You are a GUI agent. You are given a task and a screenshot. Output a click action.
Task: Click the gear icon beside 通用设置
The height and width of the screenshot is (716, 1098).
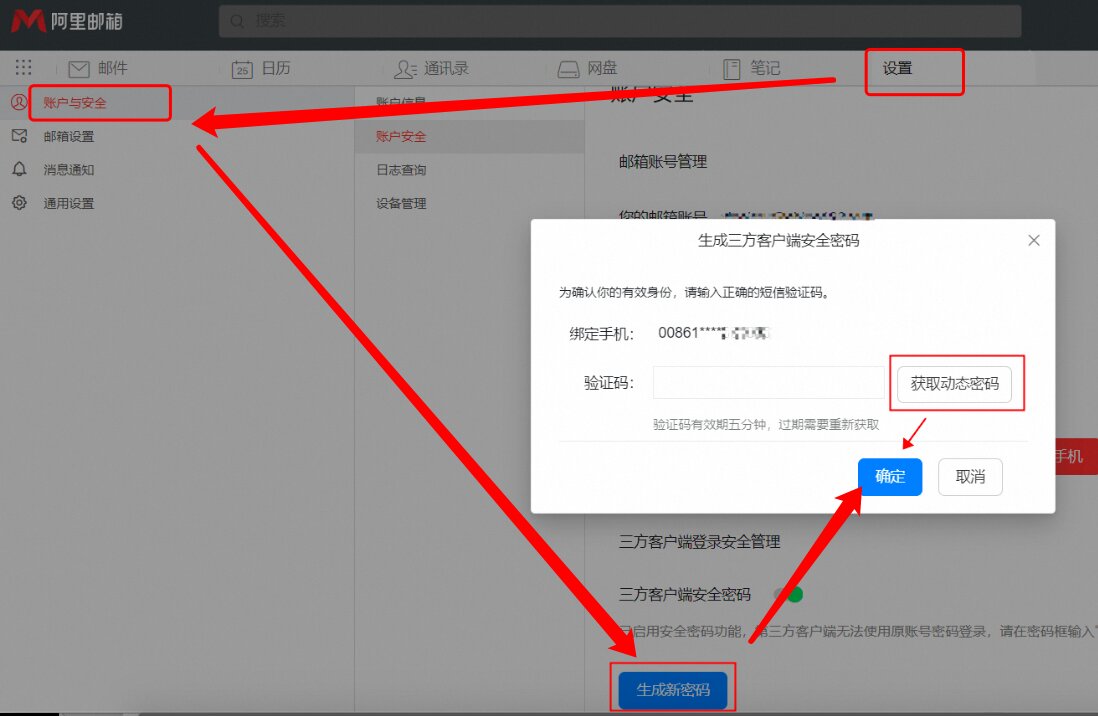pyautogui.click(x=20, y=202)
